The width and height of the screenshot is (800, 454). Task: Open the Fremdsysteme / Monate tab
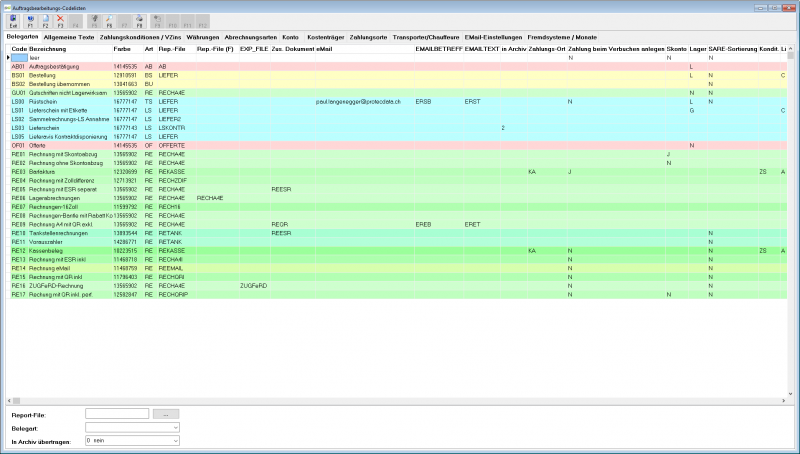562,37
